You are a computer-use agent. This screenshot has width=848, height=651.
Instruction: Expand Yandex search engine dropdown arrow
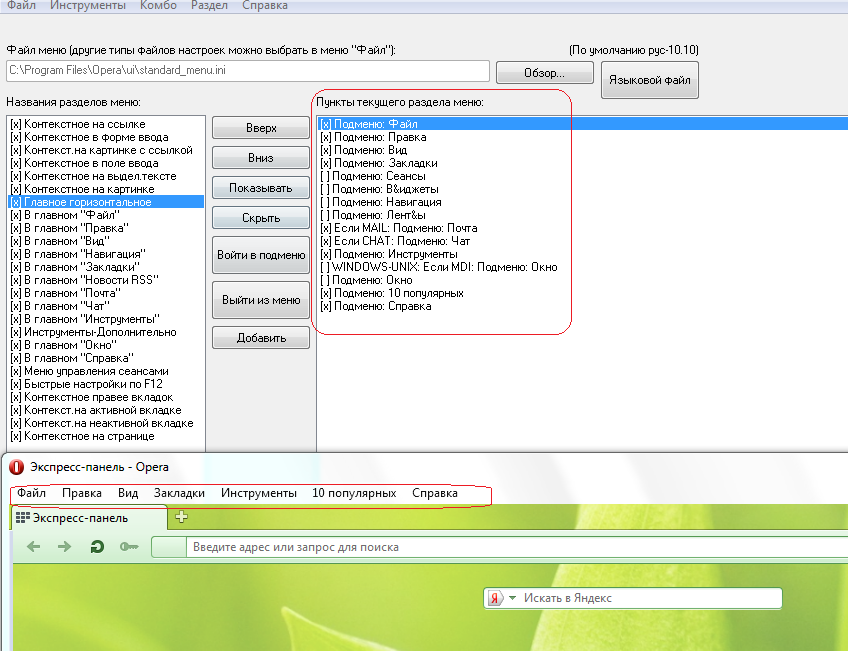coord(513,598)
